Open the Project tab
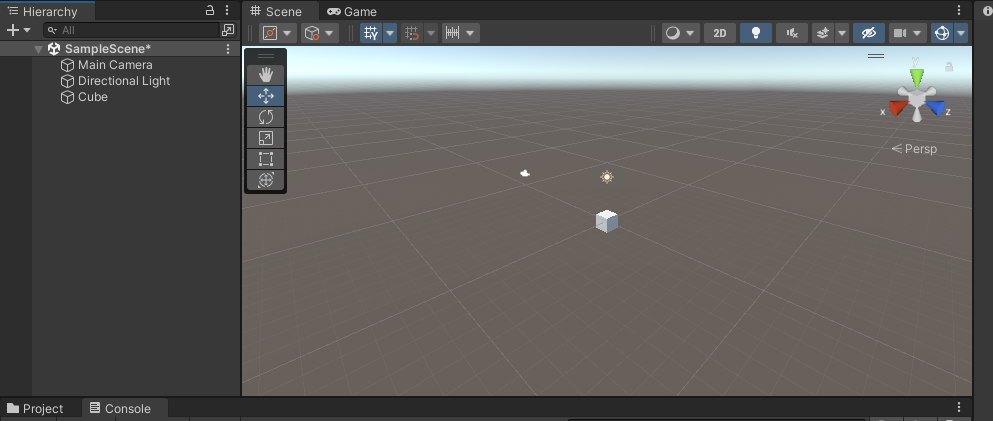This screenshot has width=993, height=421. [x=35, y=408]
